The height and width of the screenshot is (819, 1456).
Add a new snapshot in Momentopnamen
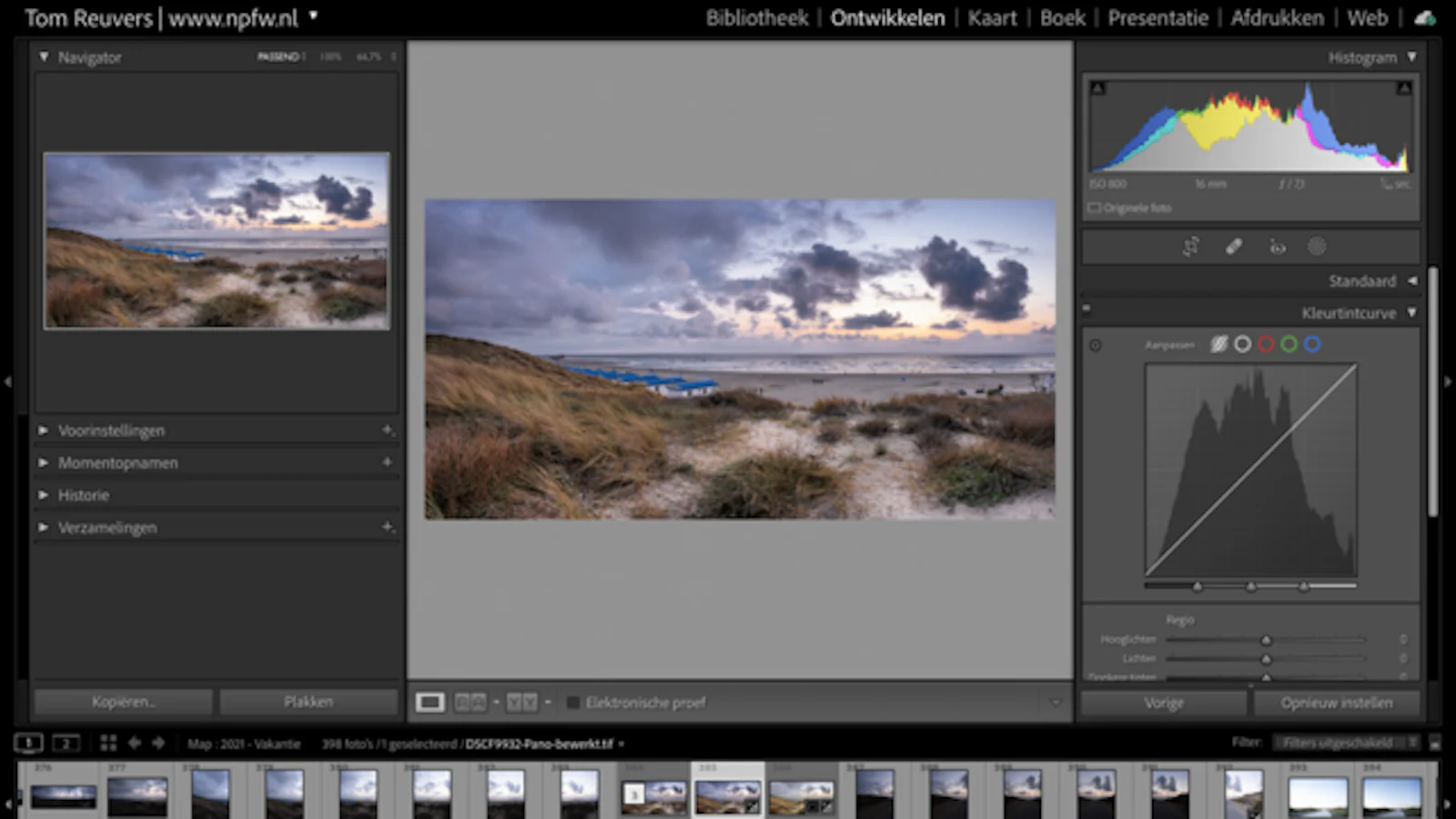coord(388,462)
